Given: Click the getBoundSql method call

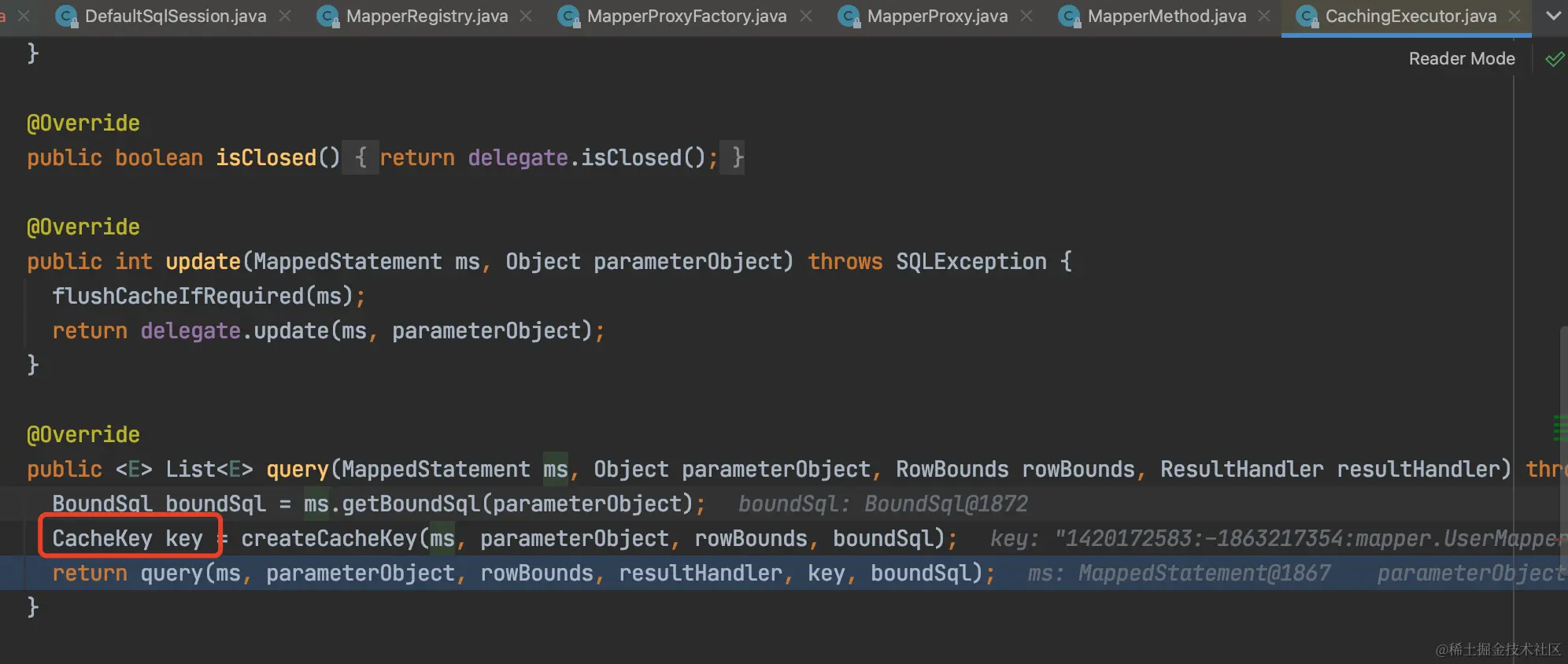Looking at the screenshot, I should 411,504.
